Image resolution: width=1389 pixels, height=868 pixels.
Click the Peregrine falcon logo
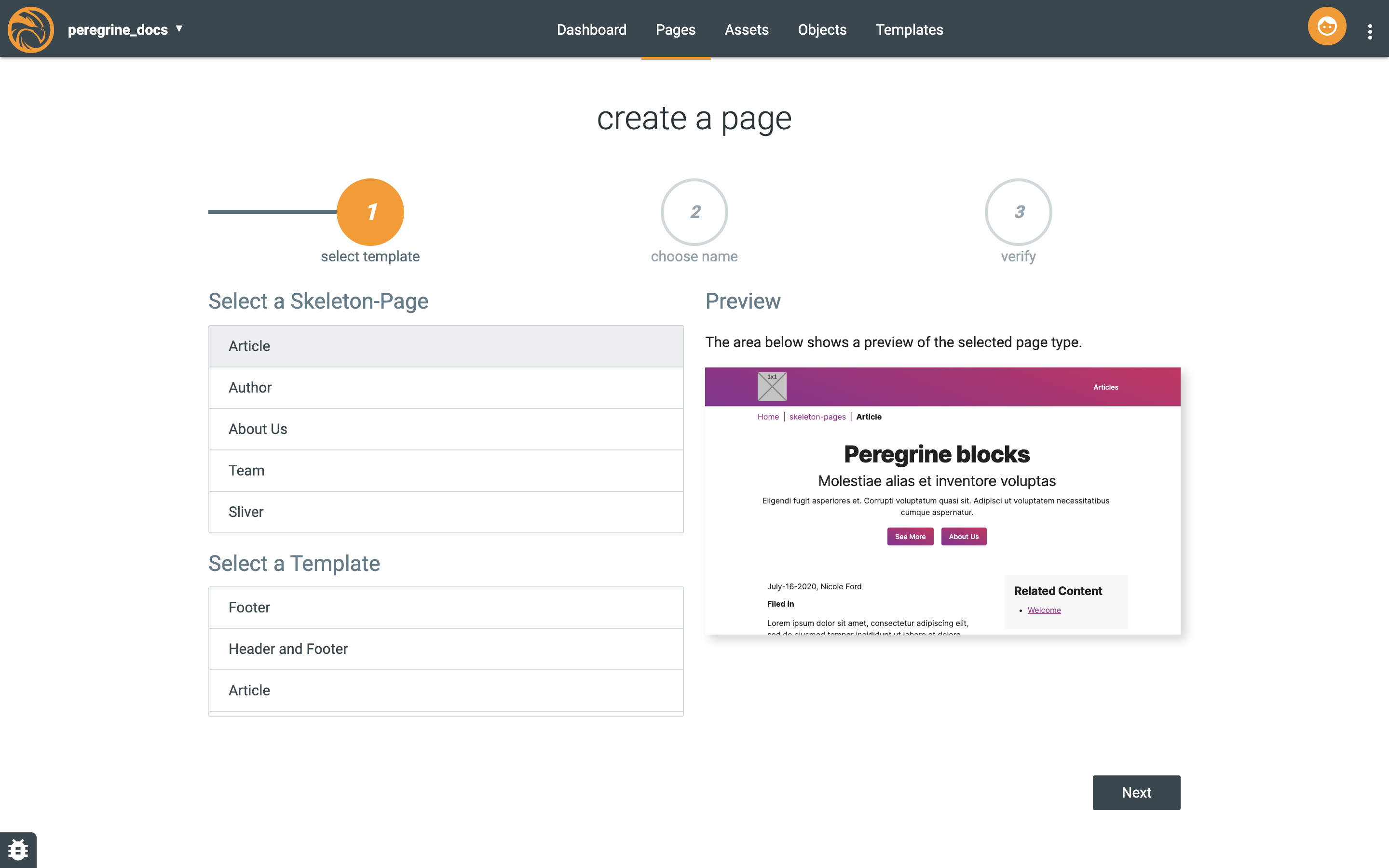(31, 29)
